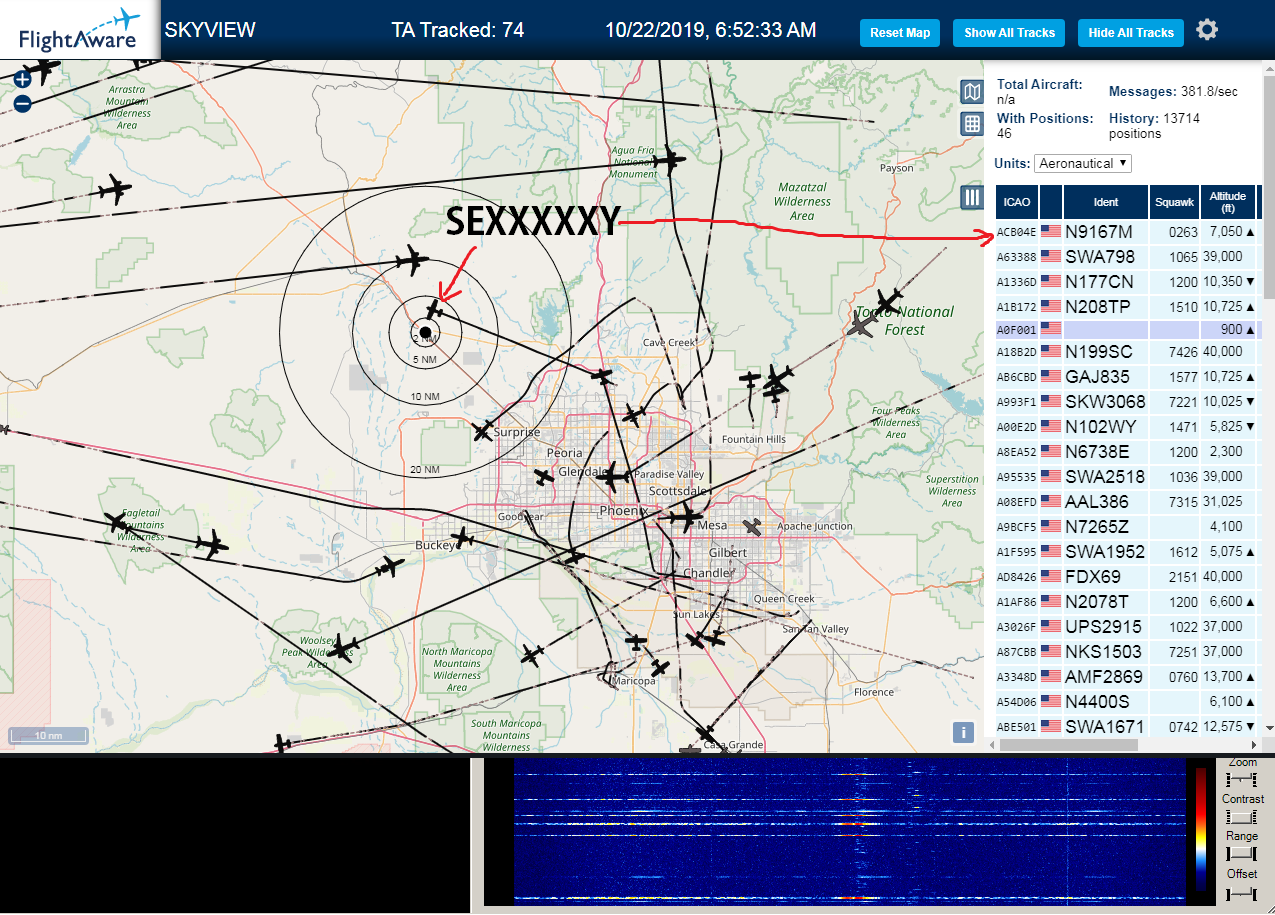Sort table by ICAO column header

pyautogui.click(x=1017, y=202)
